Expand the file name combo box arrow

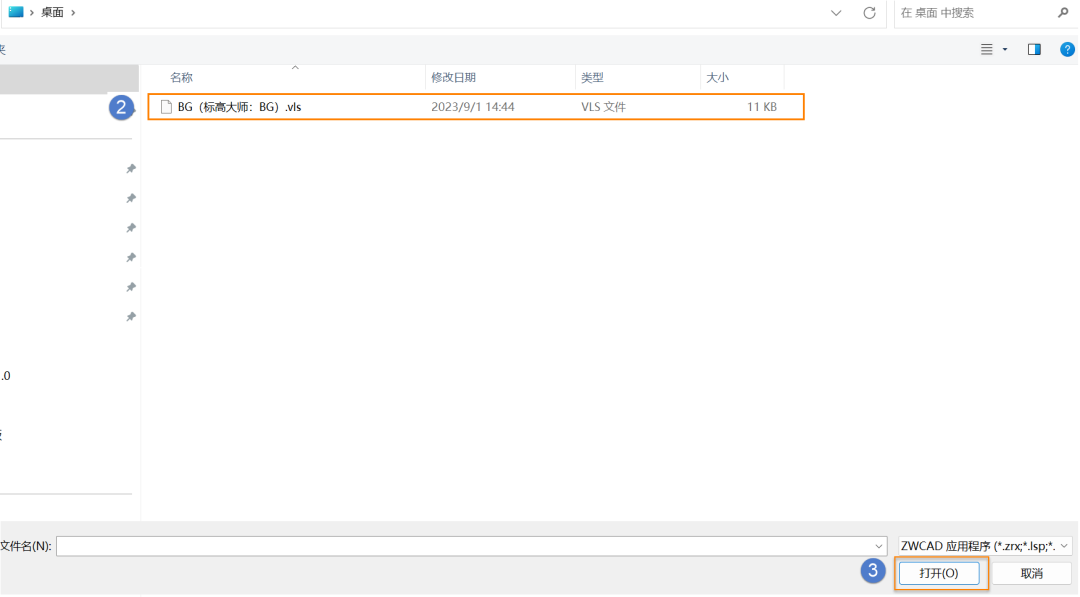pyautogui.click(x=878, y=546)
